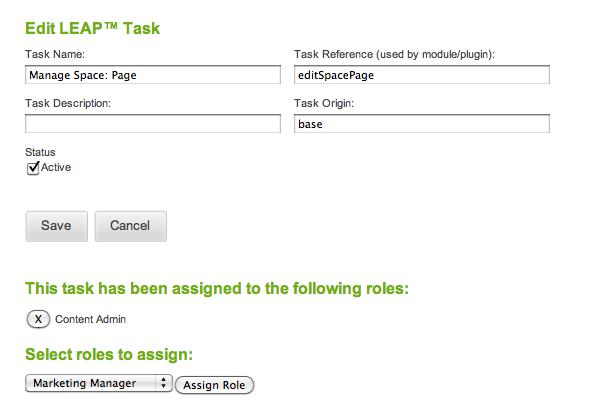Open the Marketing Manager role dropdown
591x413 pixels.
[99, 383]
